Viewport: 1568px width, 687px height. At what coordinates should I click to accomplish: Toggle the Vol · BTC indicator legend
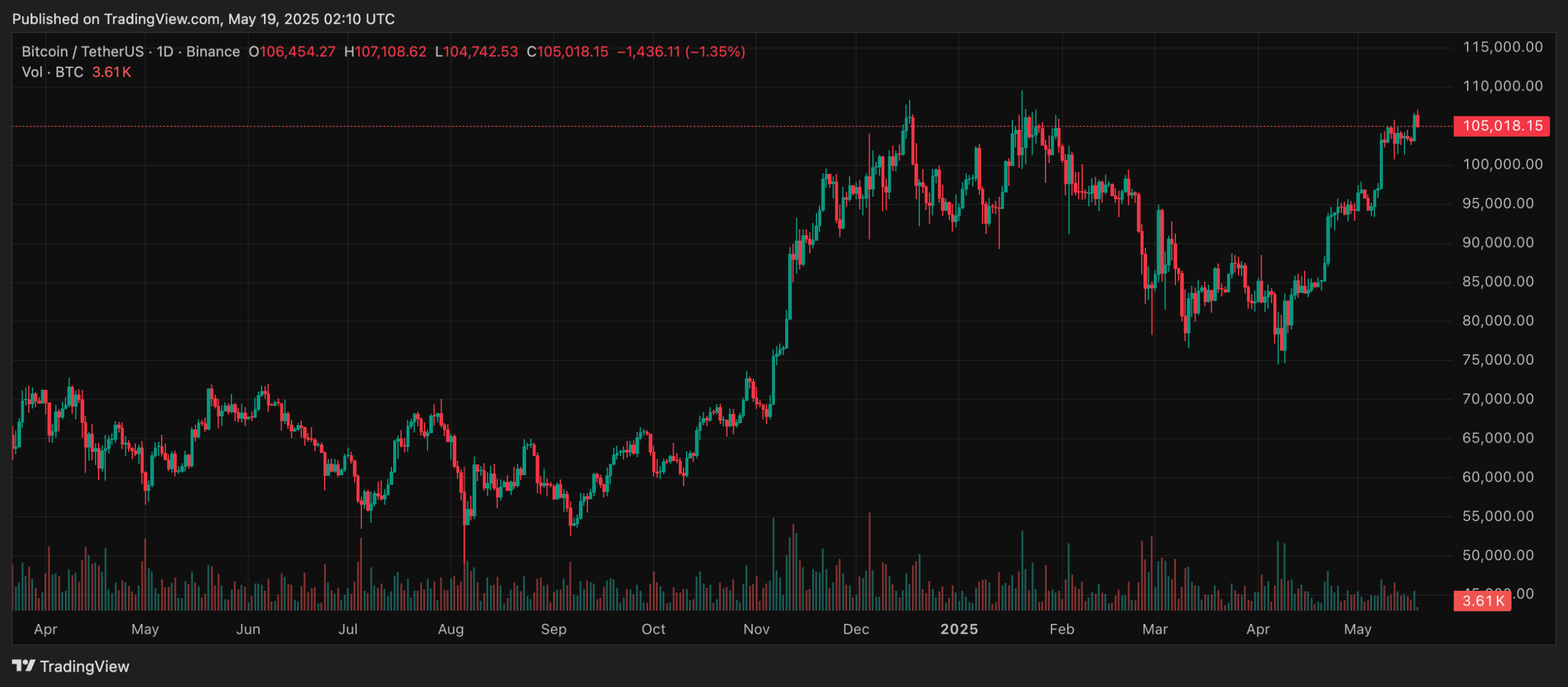pos(52,72)
